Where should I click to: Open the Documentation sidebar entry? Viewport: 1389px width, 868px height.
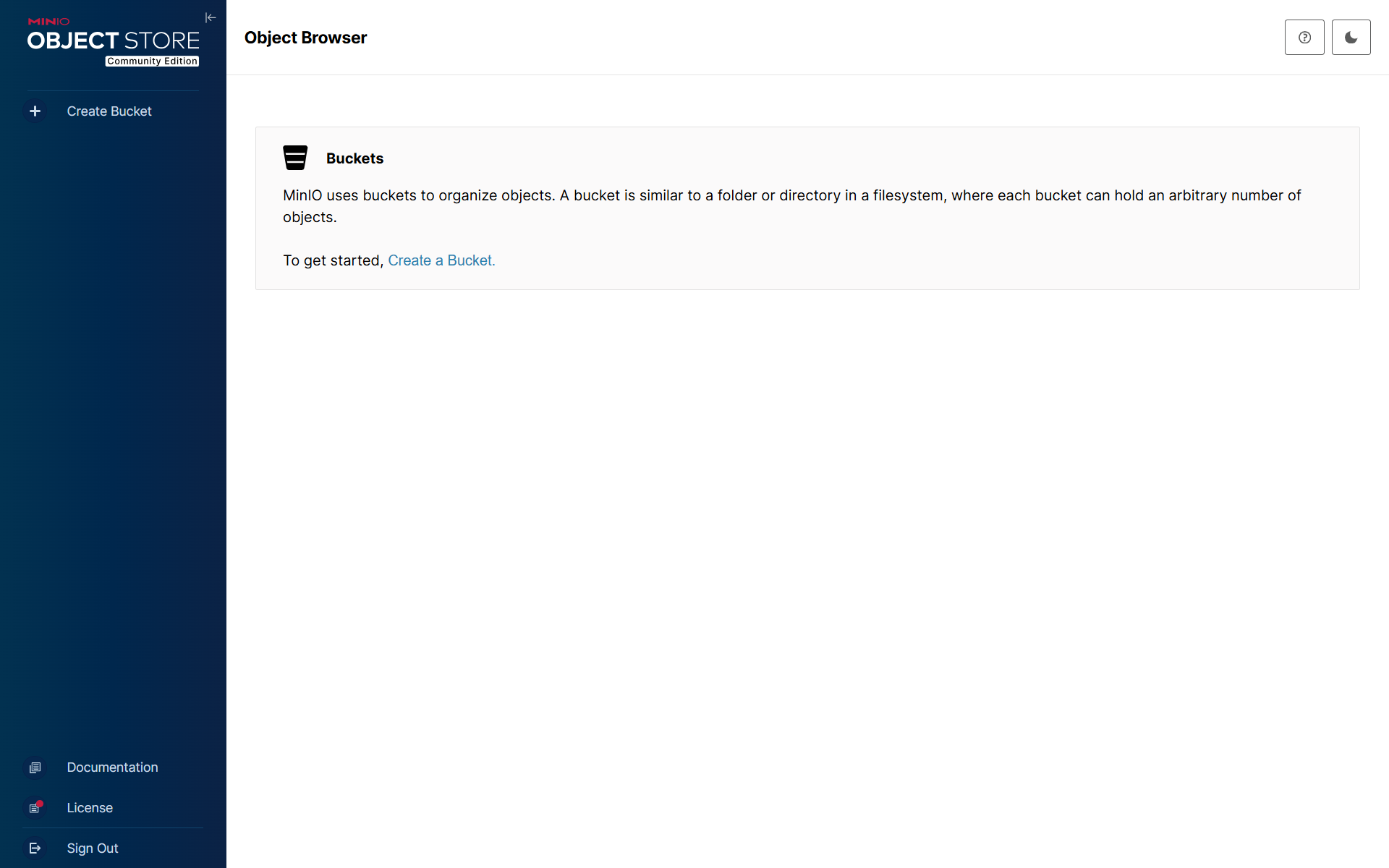113,767
